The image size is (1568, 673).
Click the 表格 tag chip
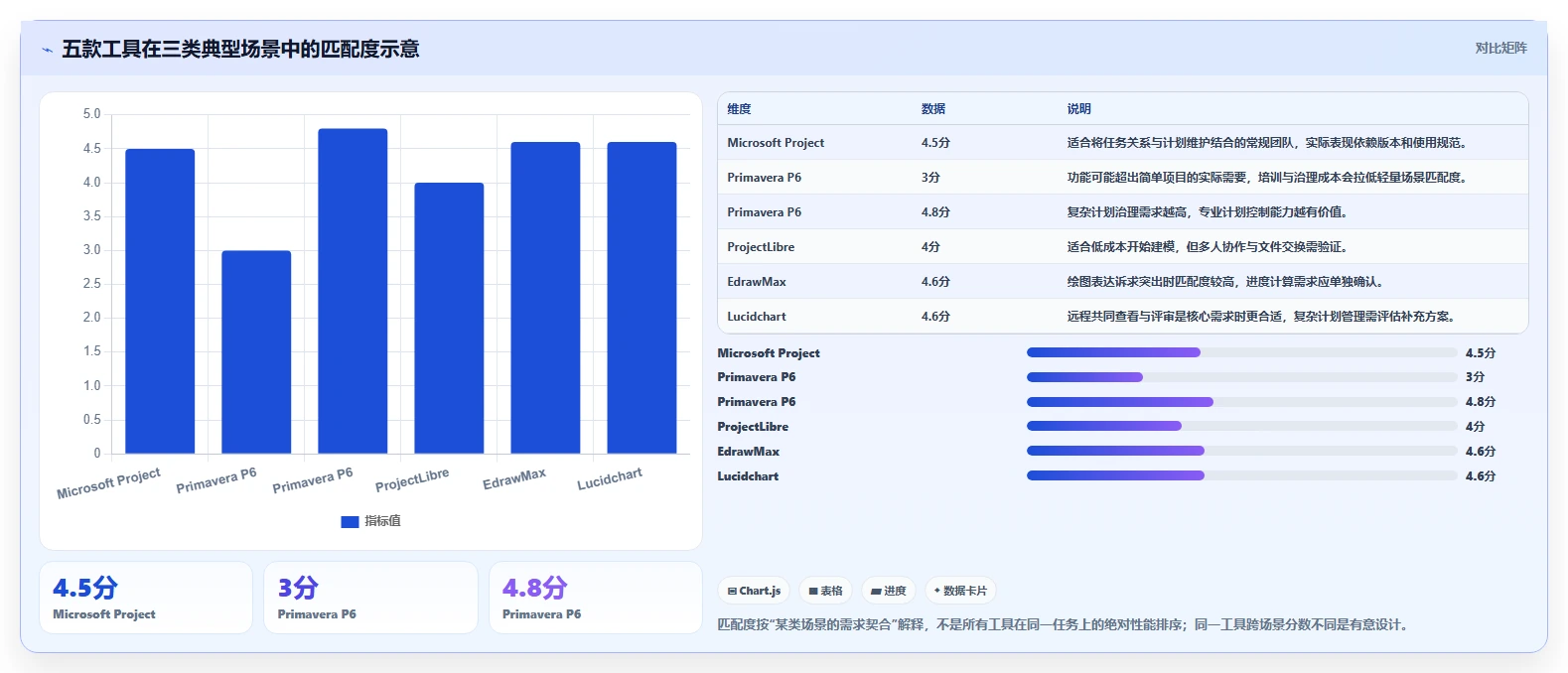click(825, 591)
